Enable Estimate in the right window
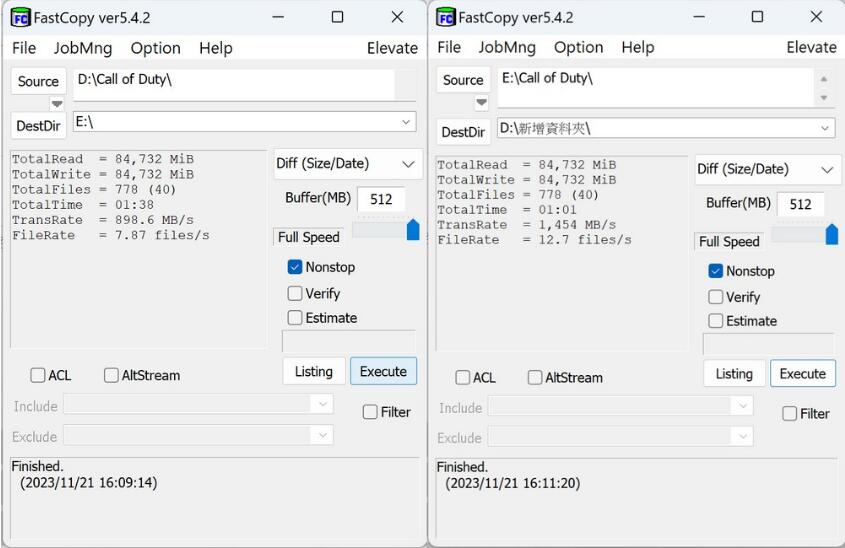 click(x=715, y=321)
